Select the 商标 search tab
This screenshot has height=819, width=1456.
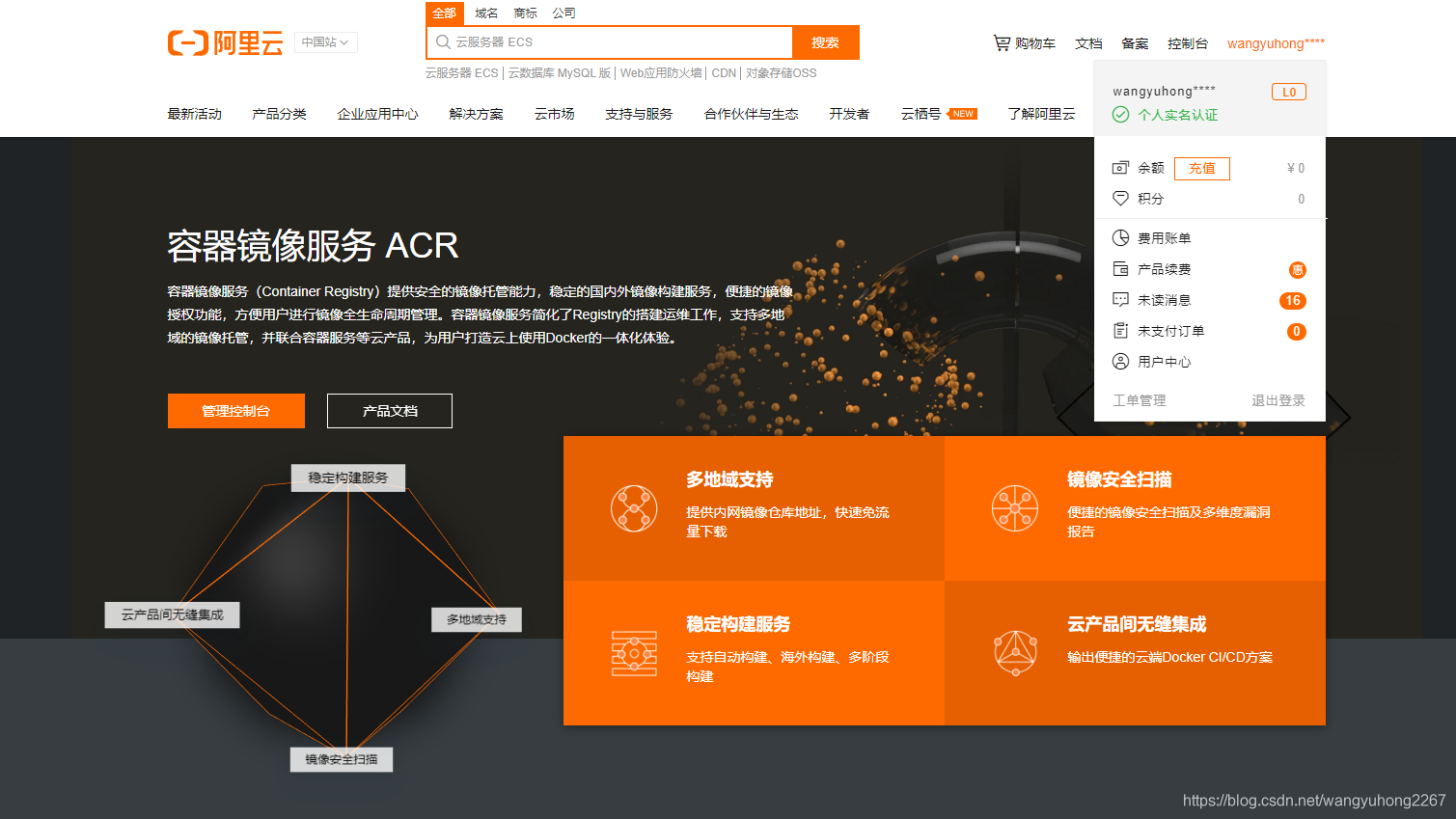point(525,14)
